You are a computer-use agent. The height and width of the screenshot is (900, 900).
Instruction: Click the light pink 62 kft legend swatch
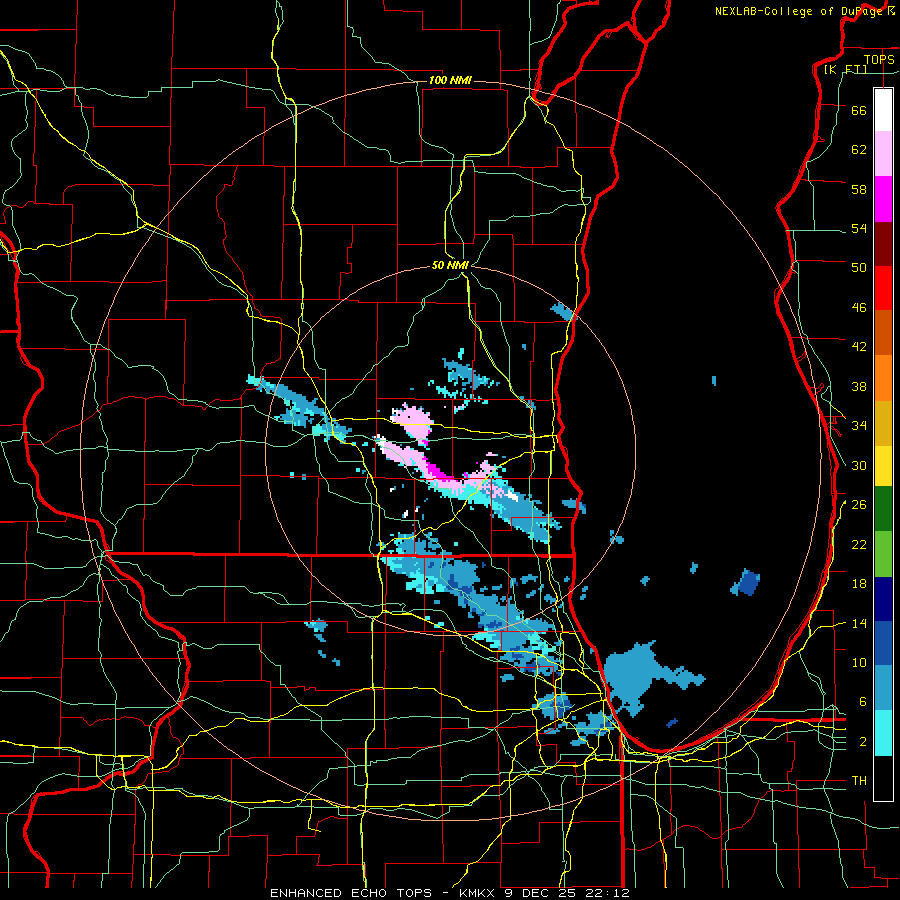pyautogui.click(x=883, y=154)
